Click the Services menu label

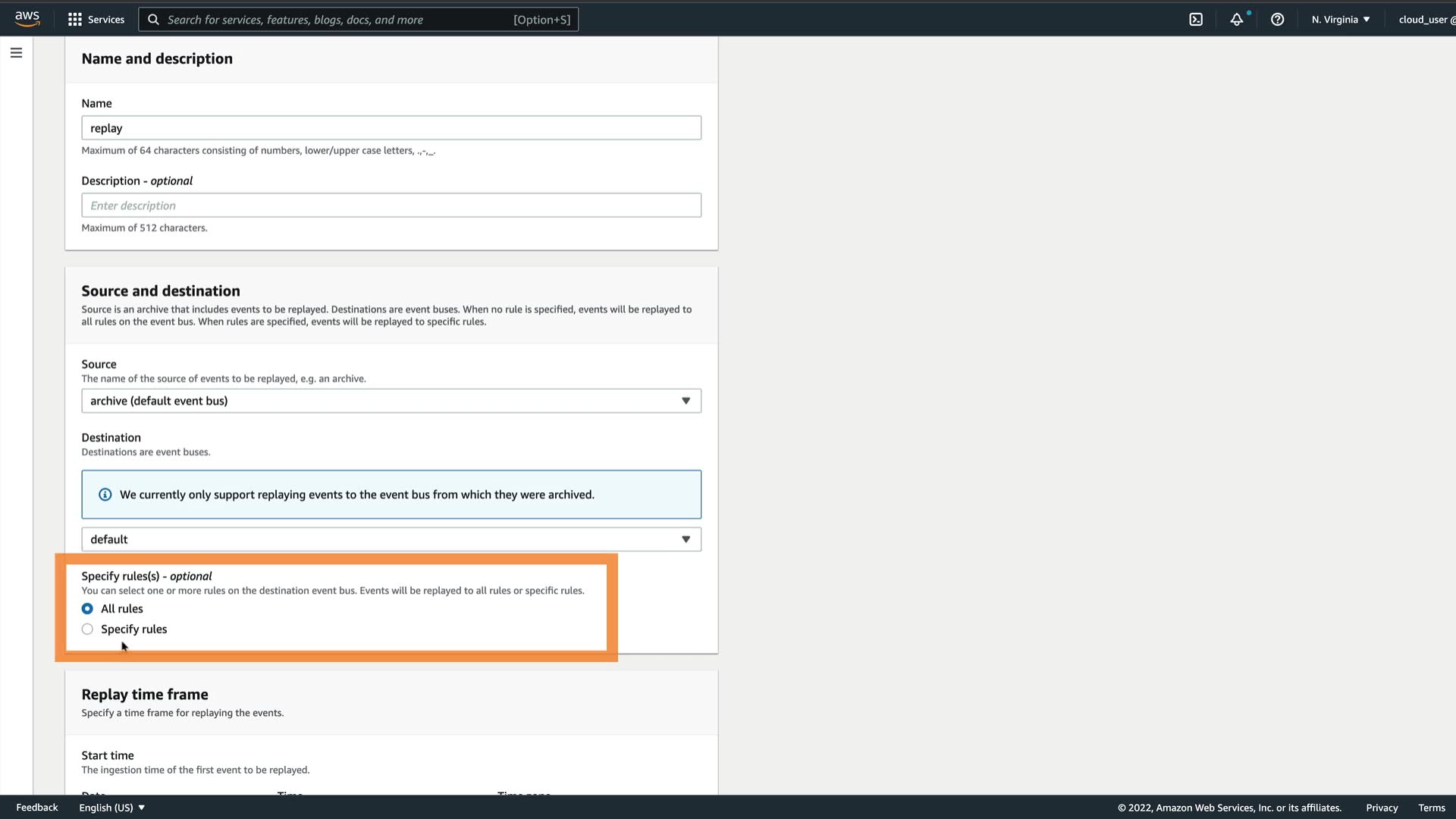(x=106, y=20)
